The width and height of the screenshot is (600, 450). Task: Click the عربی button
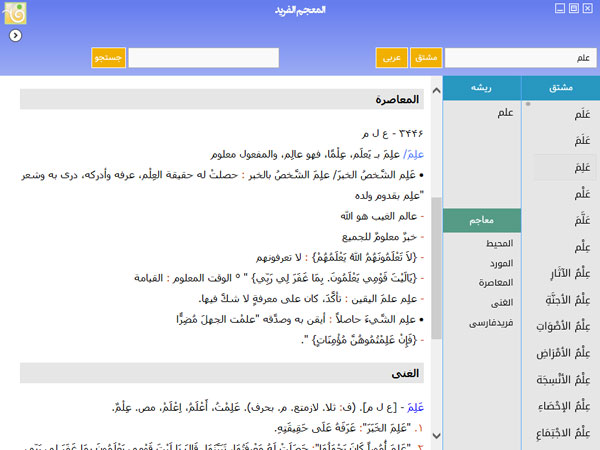[391, 58]
